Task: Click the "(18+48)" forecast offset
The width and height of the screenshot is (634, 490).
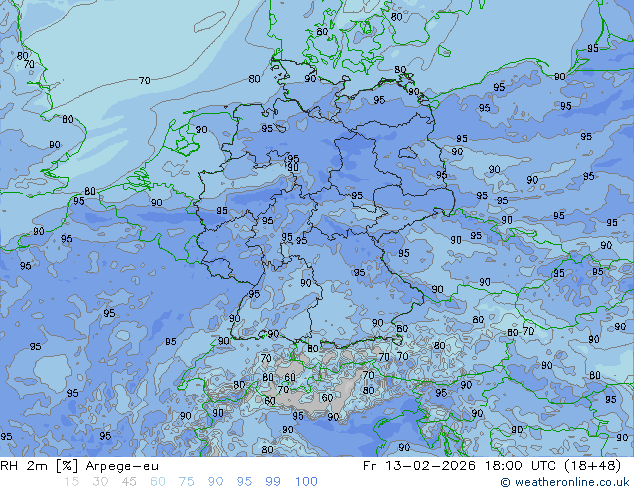Action: [593, 466]
